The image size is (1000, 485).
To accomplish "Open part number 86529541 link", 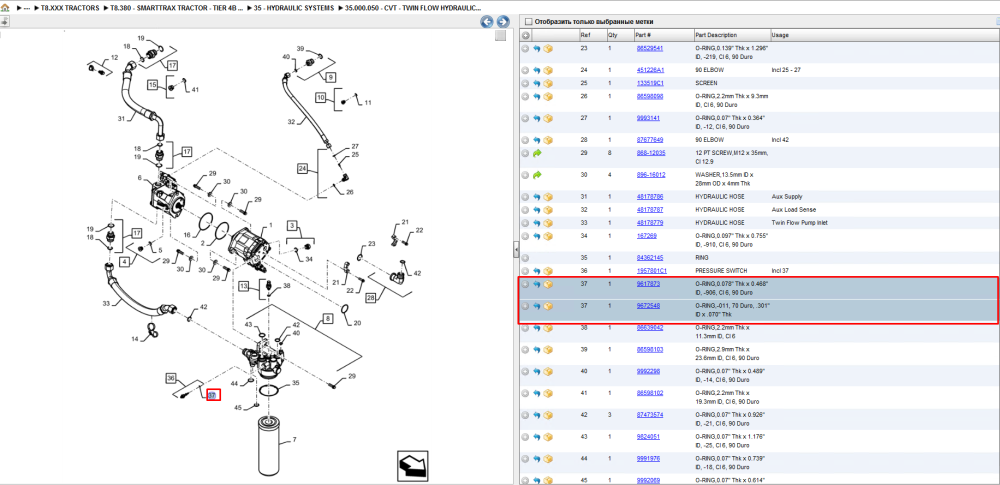I will (x=650, y=48).
